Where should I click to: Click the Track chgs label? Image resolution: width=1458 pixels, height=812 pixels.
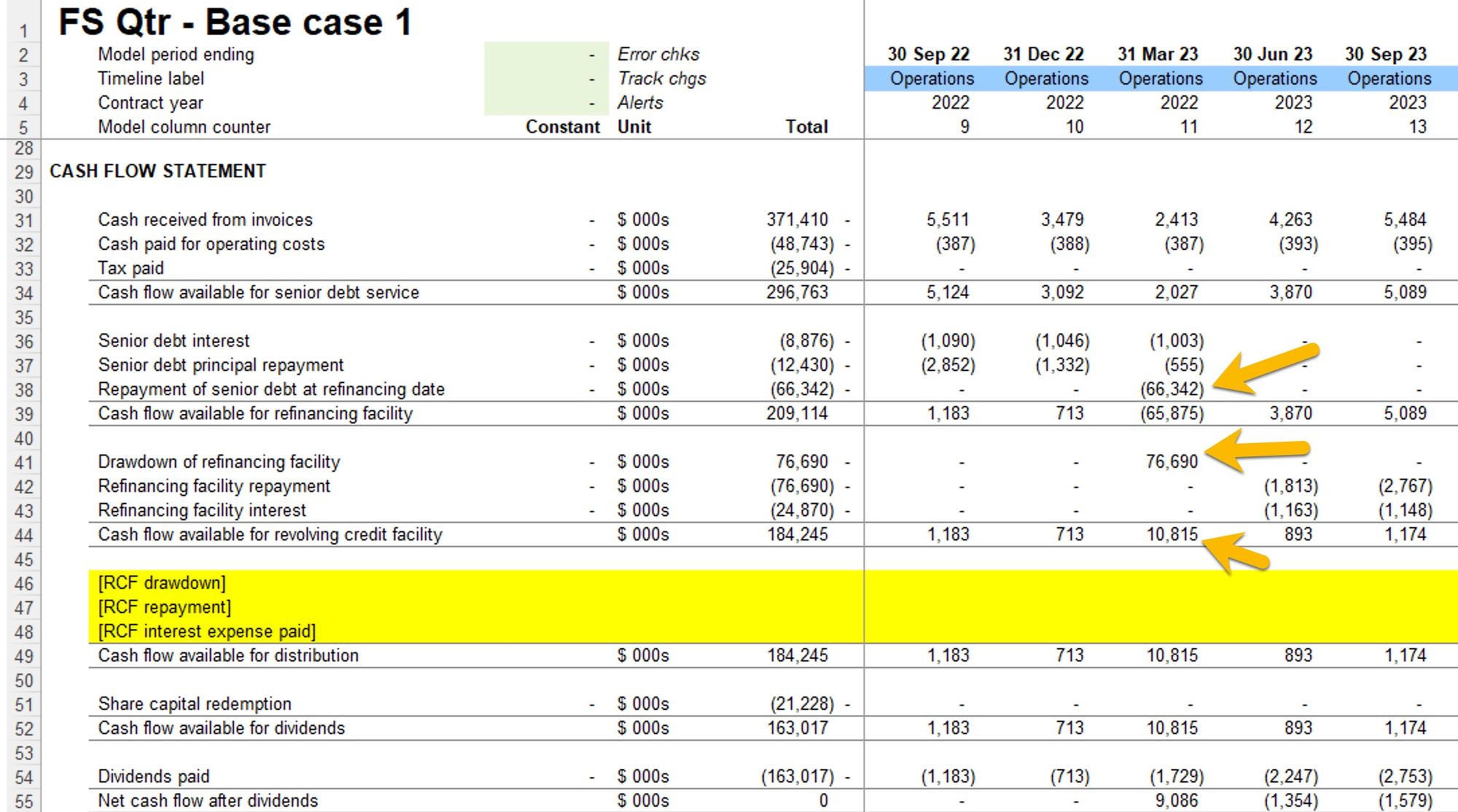coord(662,79)
